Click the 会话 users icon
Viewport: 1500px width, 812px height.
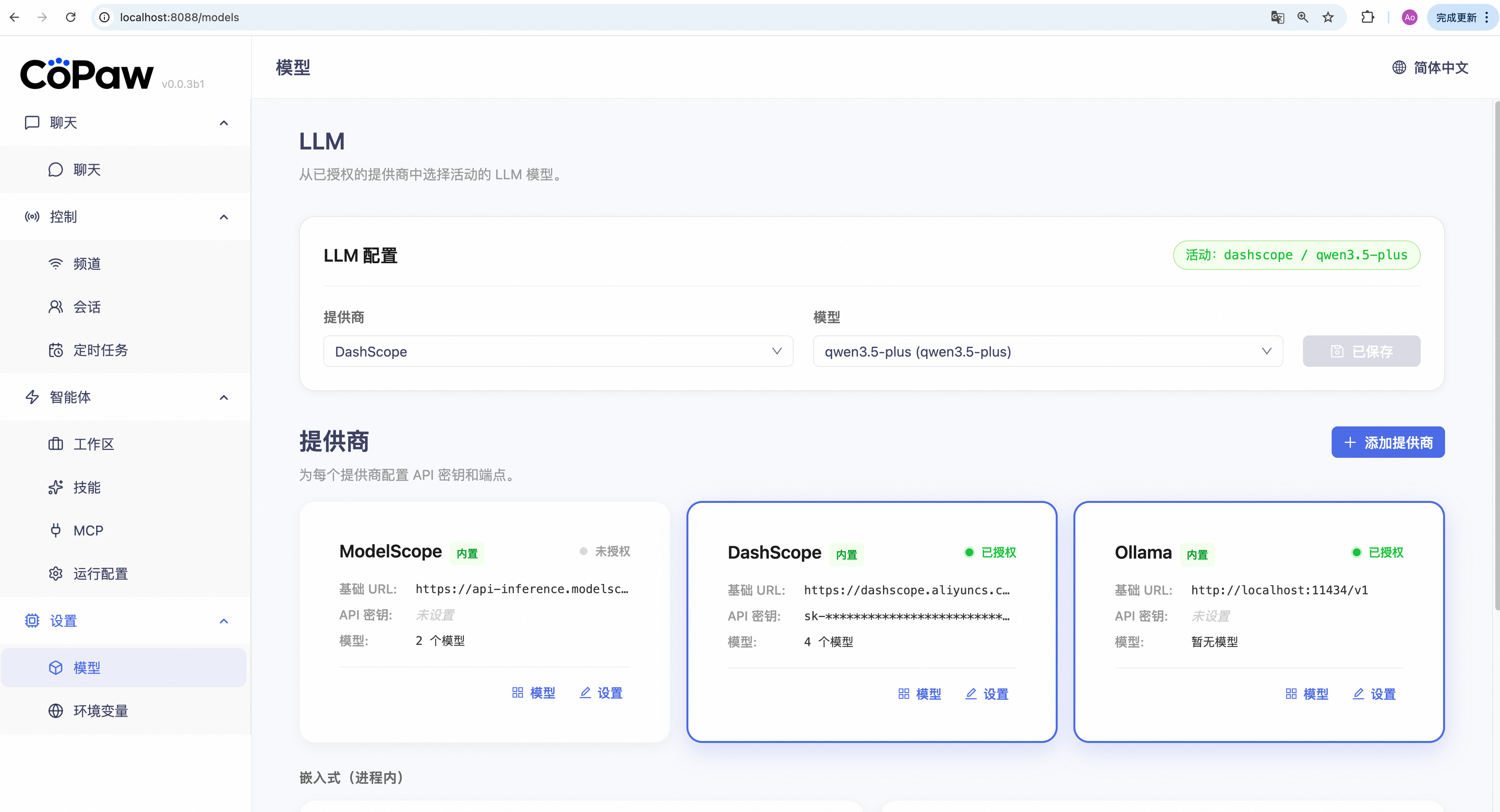(x=55, y=307)
